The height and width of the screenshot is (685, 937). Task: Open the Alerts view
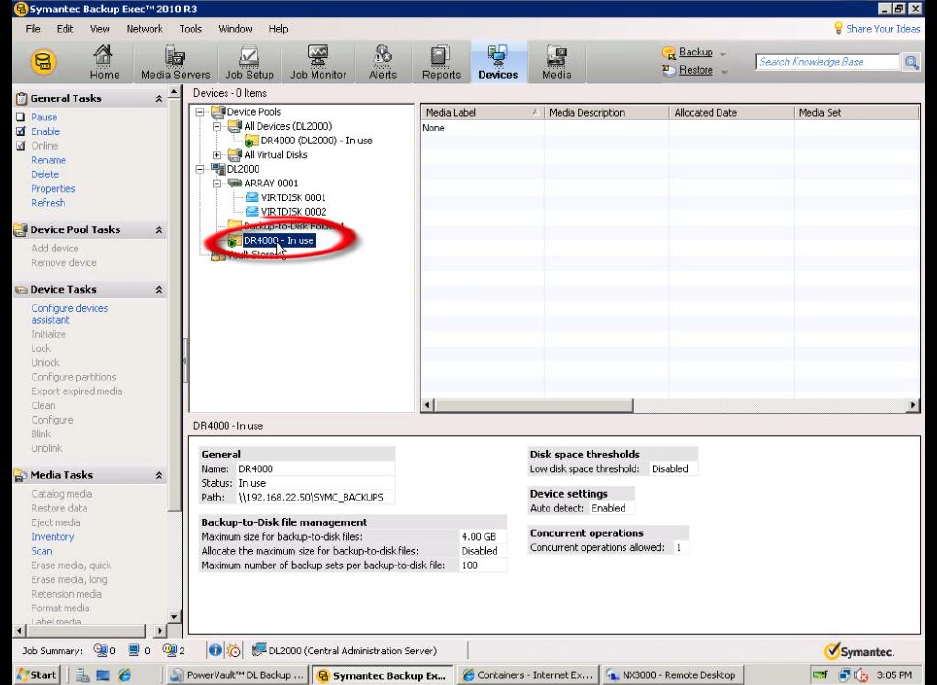click(x=382, y=62)
